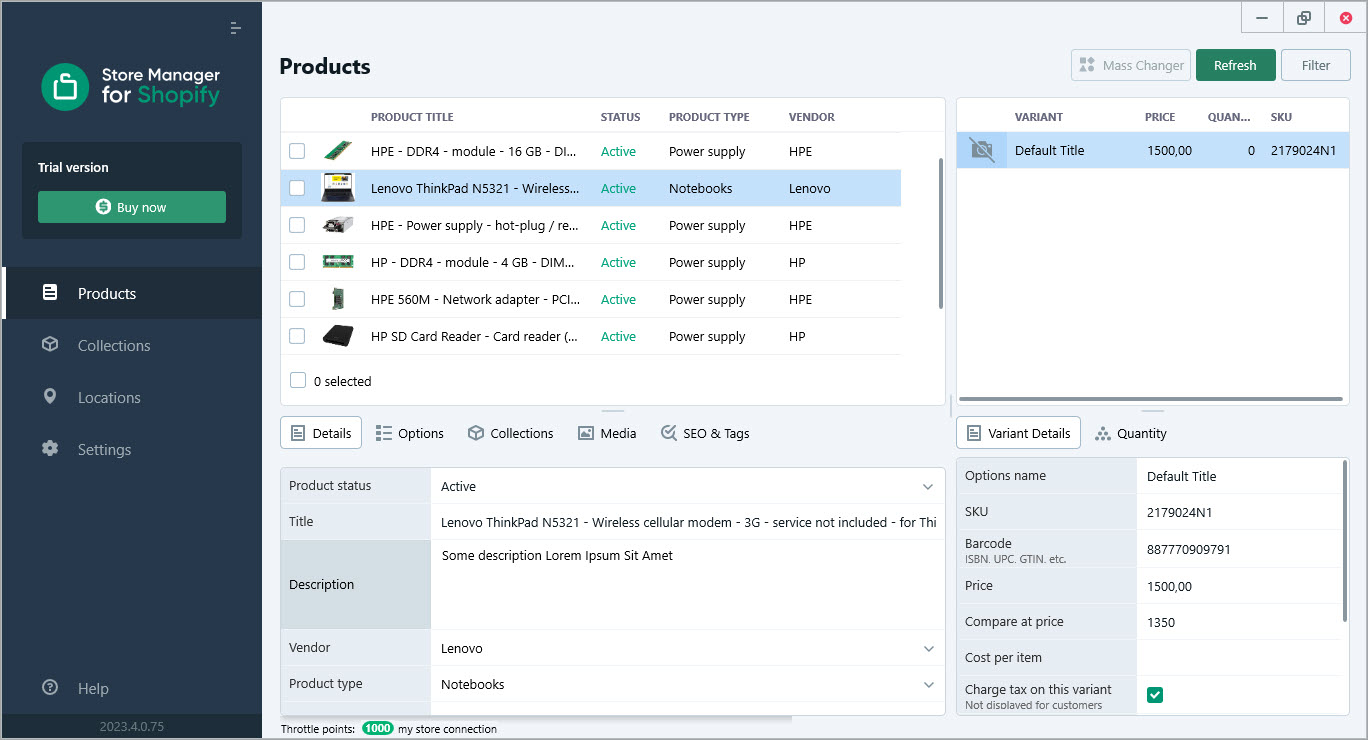The height and width of the screenshot is (740, 1368).
Task: Click the variant details vertical scrollbar
Action: [x=1346, y=540]
